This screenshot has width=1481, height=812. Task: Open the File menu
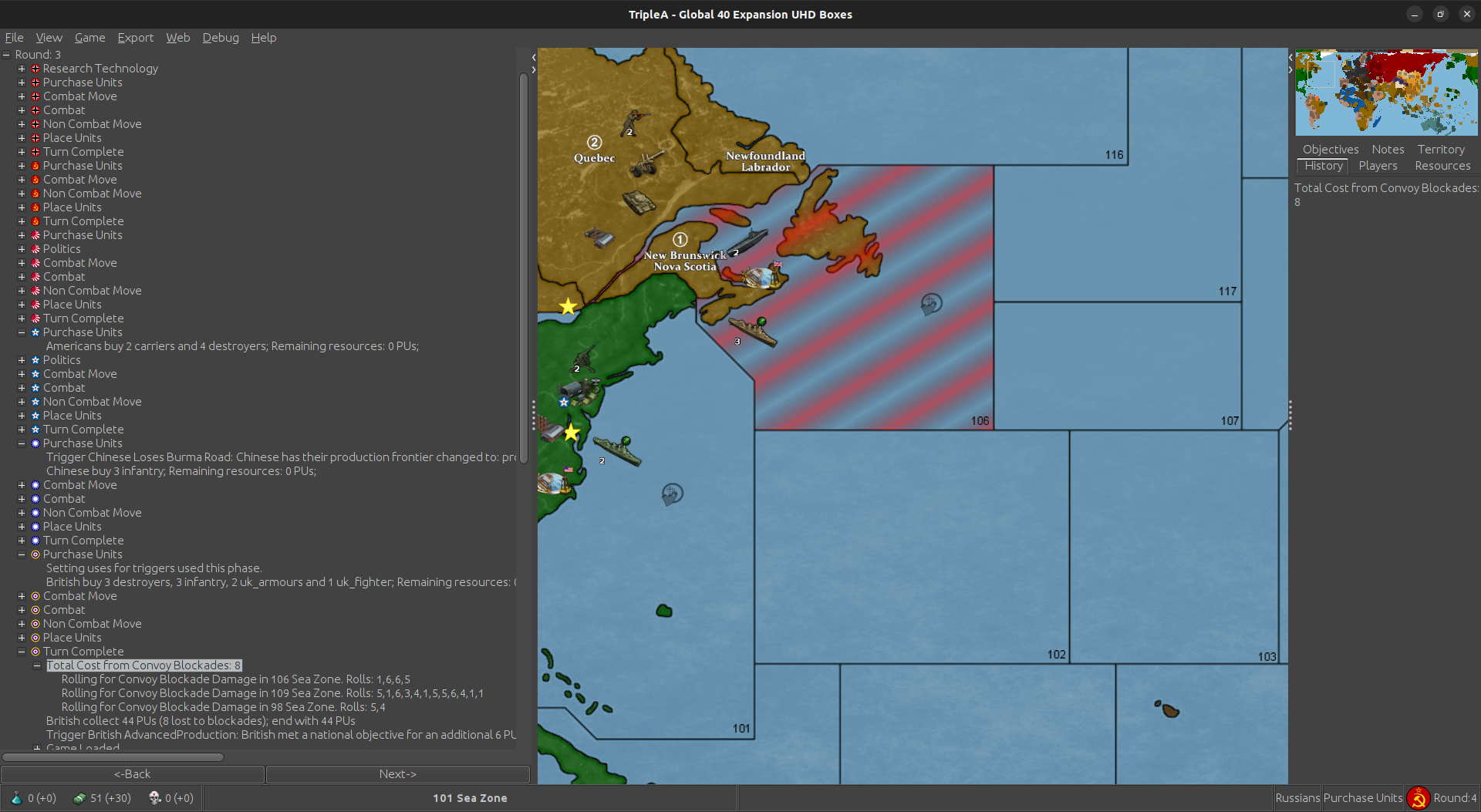point(14,37)
